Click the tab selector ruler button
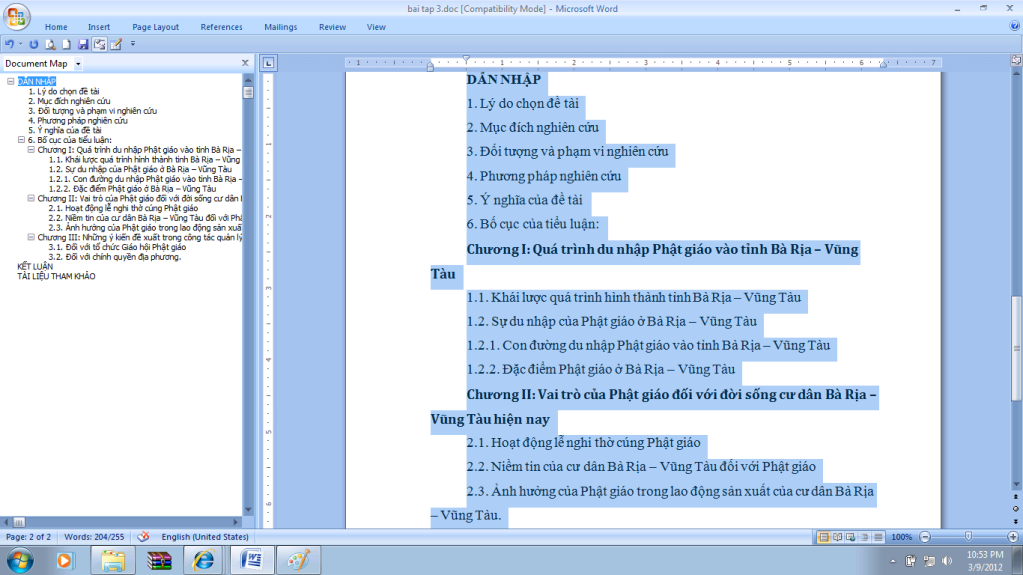The width and height of the screenshot is (1023, 575). point(268,63)
